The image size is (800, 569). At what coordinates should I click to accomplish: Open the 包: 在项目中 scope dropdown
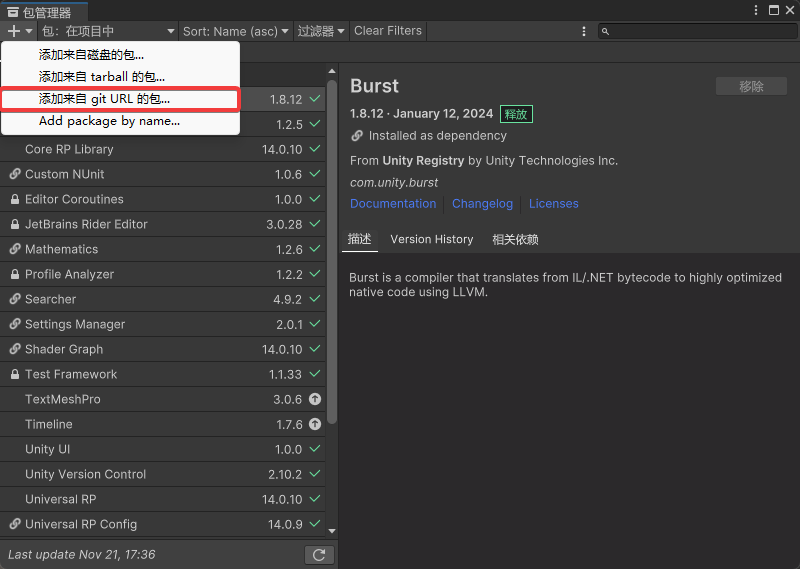coord(108,31)
